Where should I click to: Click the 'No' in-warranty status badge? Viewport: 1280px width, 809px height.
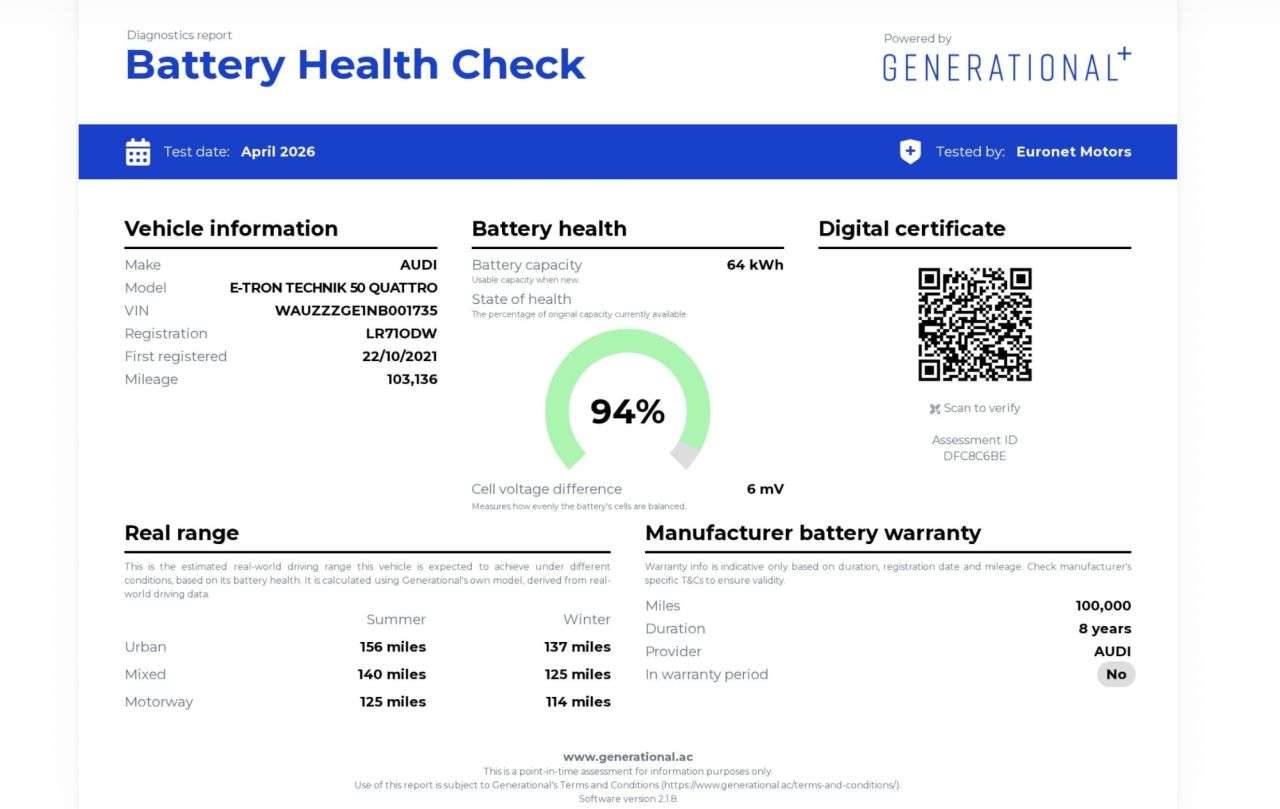tap(1116, 674)
